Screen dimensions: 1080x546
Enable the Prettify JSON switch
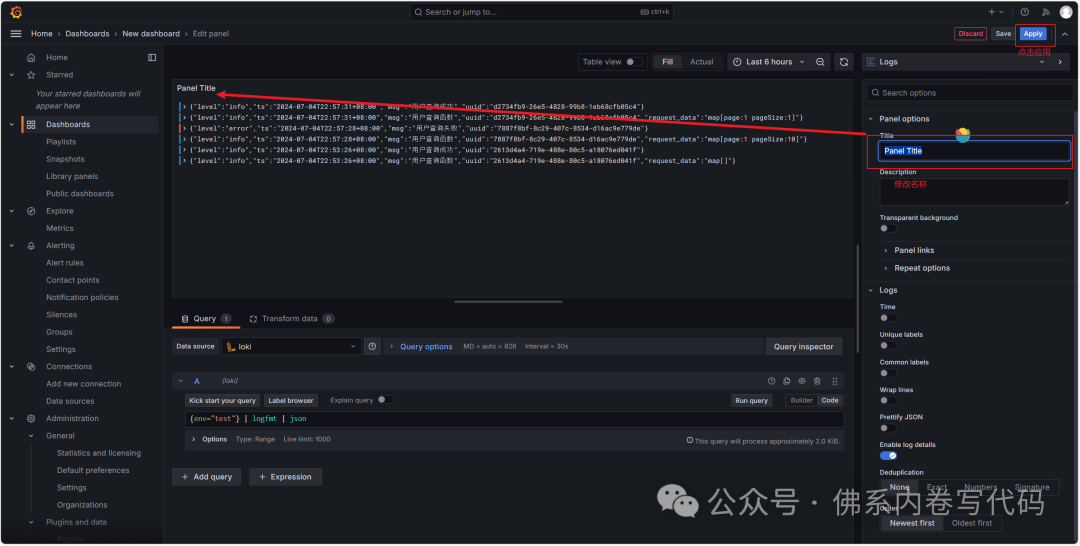click(888, 428)
